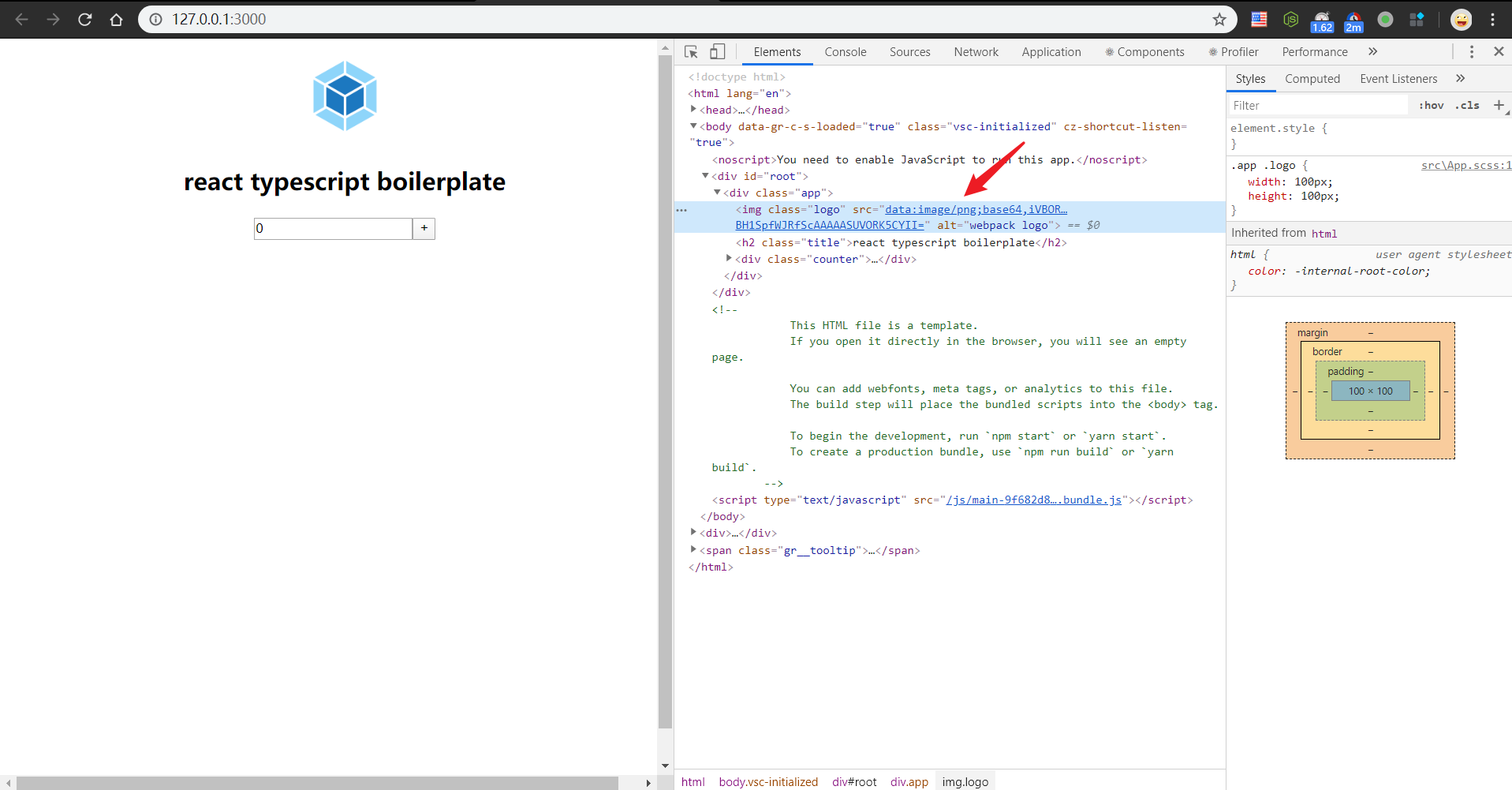
Task: Click the counter plus button
Action: (x=424, y=229)
